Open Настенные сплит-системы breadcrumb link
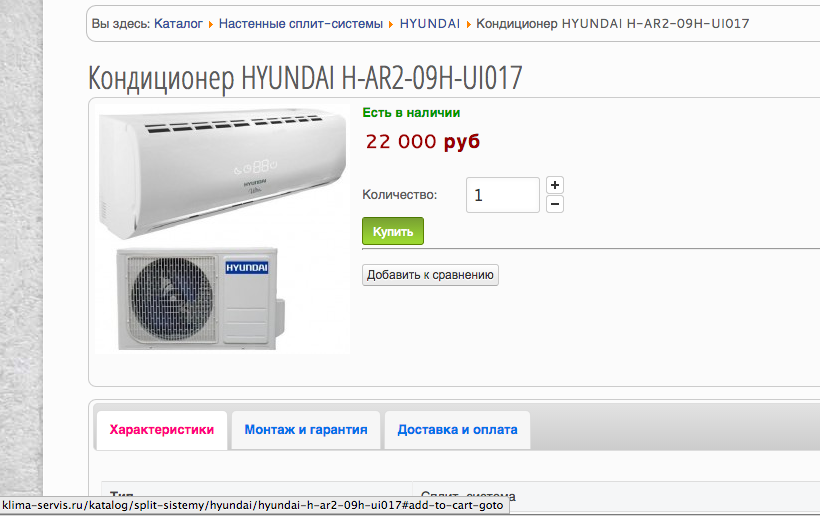 (x=301, y=24)
